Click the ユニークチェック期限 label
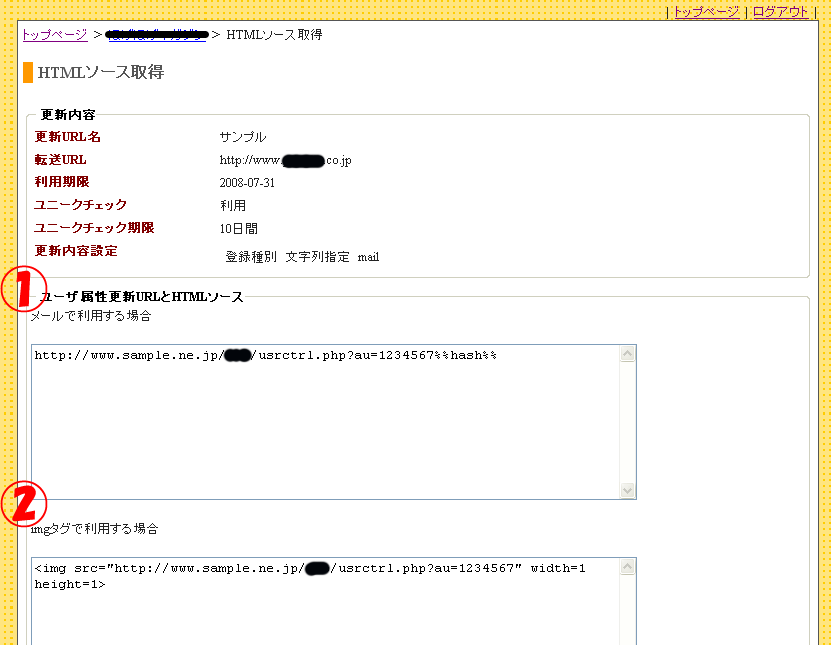 click(94, 228)
